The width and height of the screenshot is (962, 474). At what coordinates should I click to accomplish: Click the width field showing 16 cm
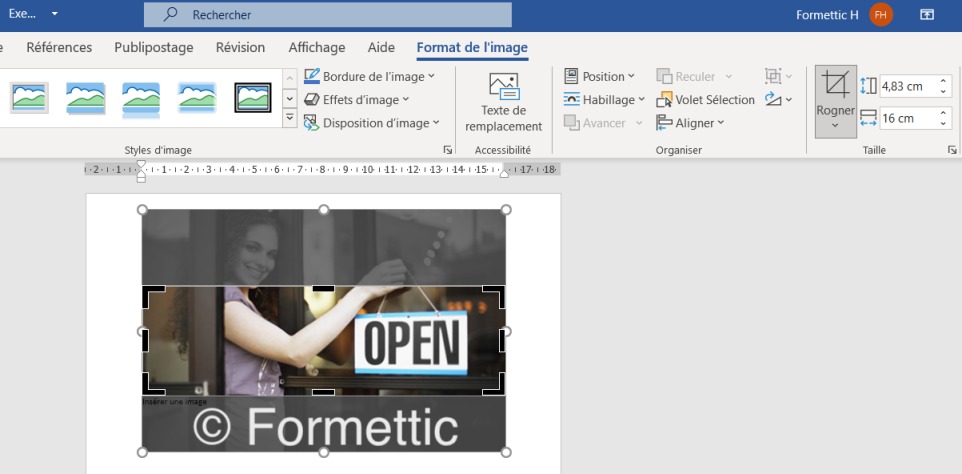[908, 118]
